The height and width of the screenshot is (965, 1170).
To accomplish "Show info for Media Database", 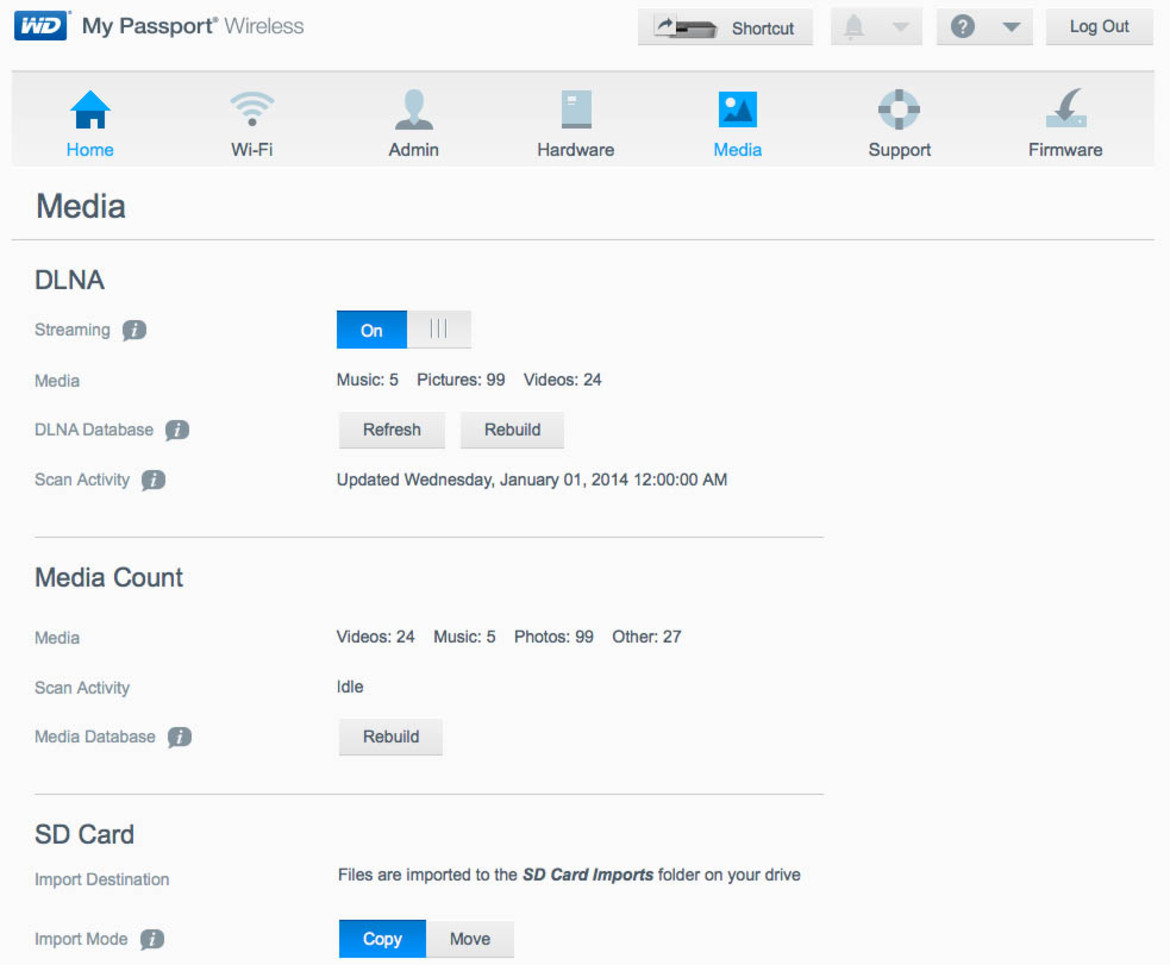I will (x=179, y=737).
